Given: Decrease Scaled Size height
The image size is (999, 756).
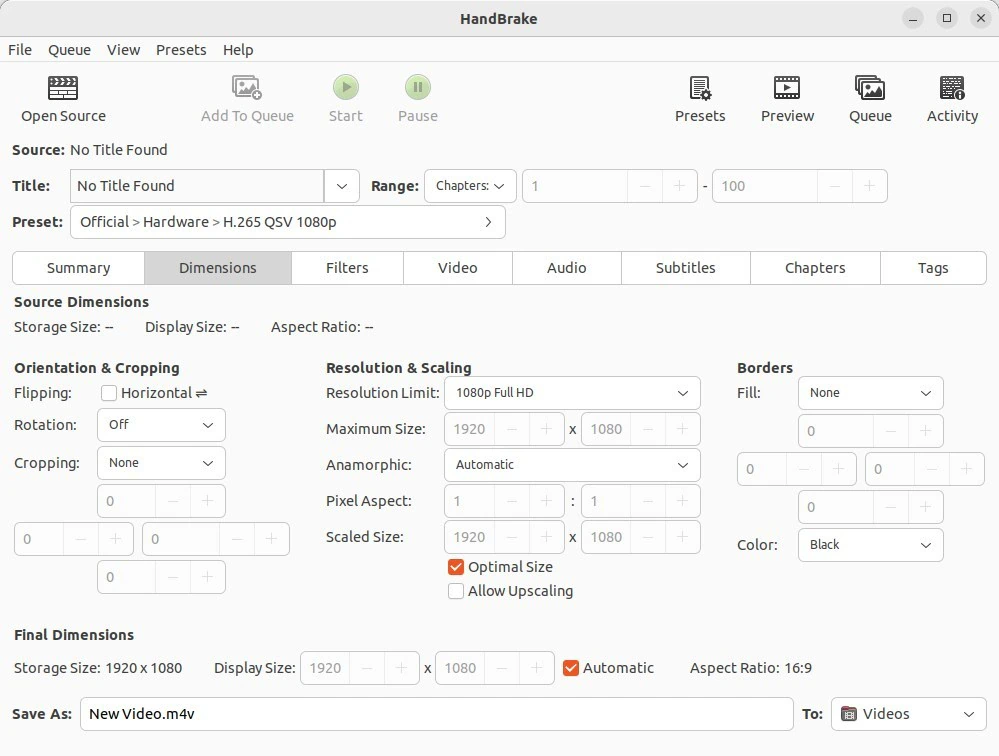Looking at the screenshot, I should (x=648, y=537).
